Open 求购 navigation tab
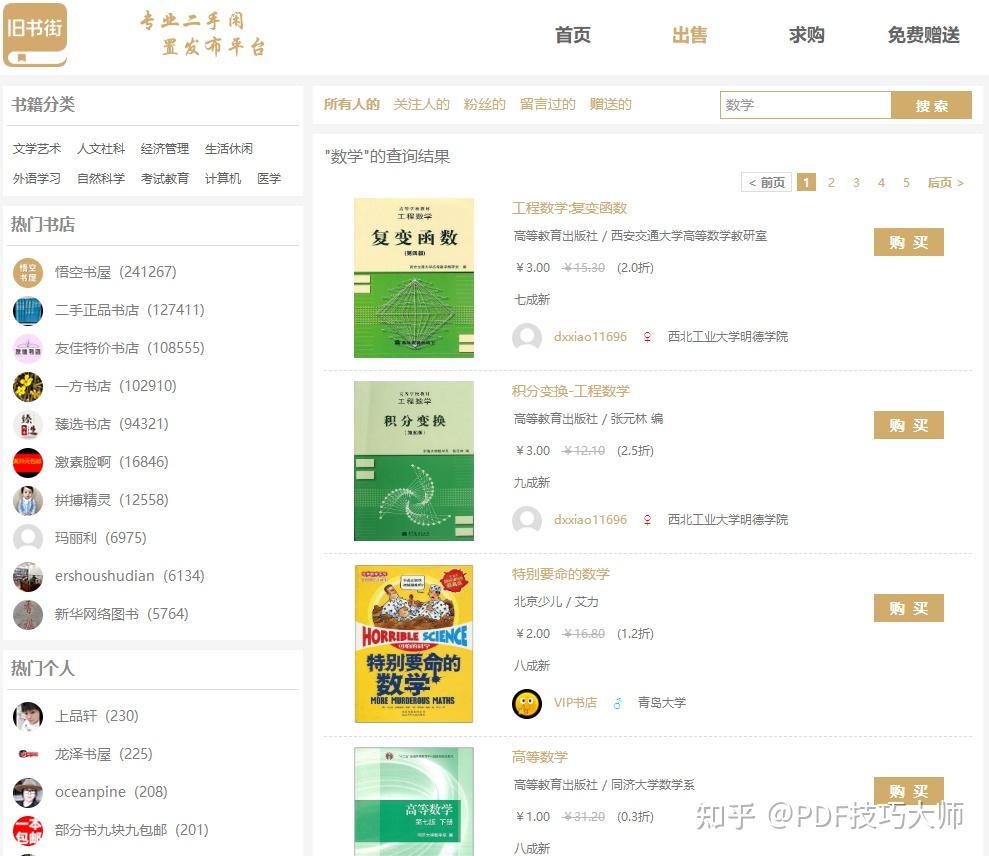Image resolution: width=989 pixels, height=856 pixels. pos(806,35)
